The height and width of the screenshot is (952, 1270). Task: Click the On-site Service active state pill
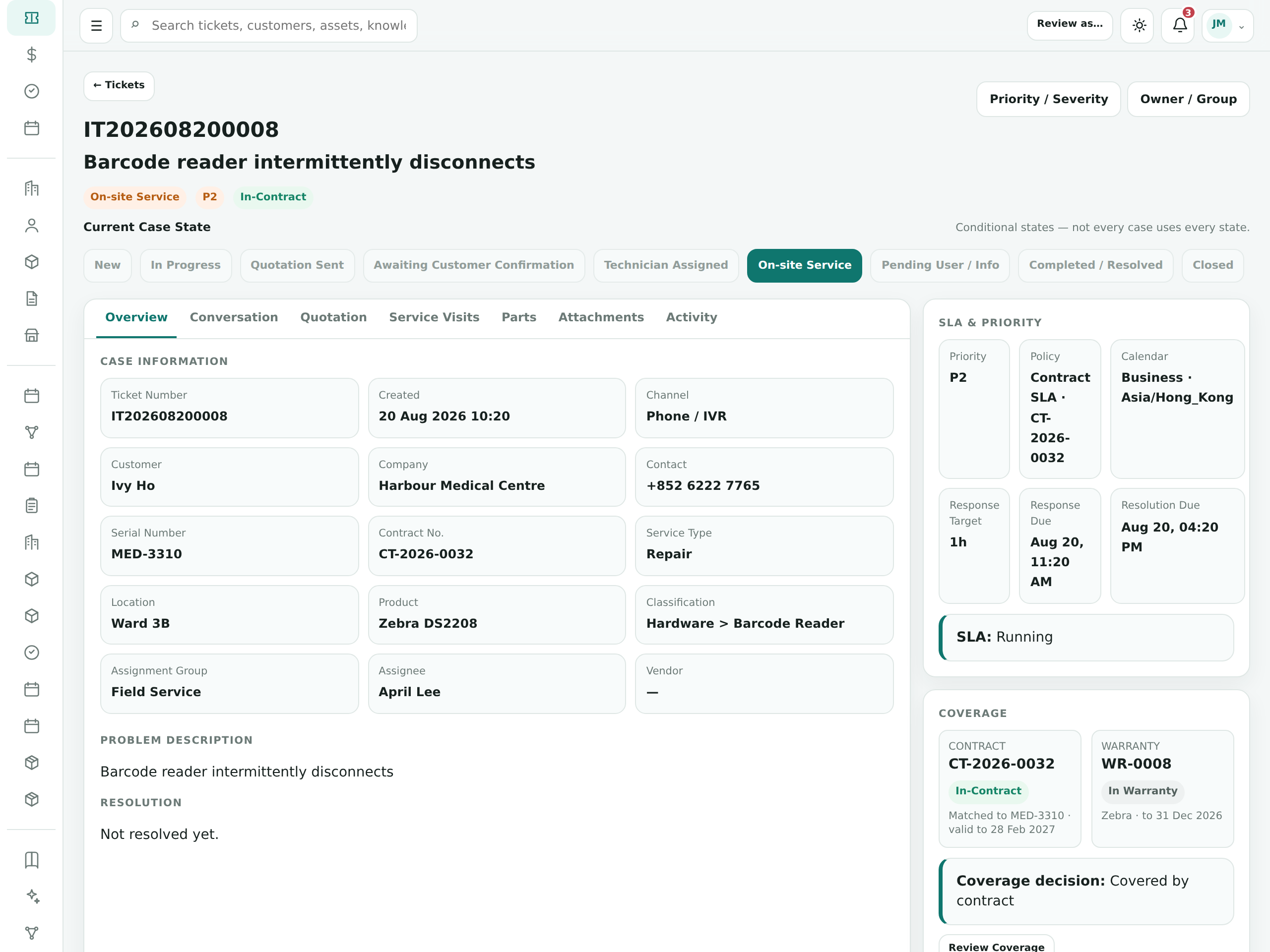point(804,265)
